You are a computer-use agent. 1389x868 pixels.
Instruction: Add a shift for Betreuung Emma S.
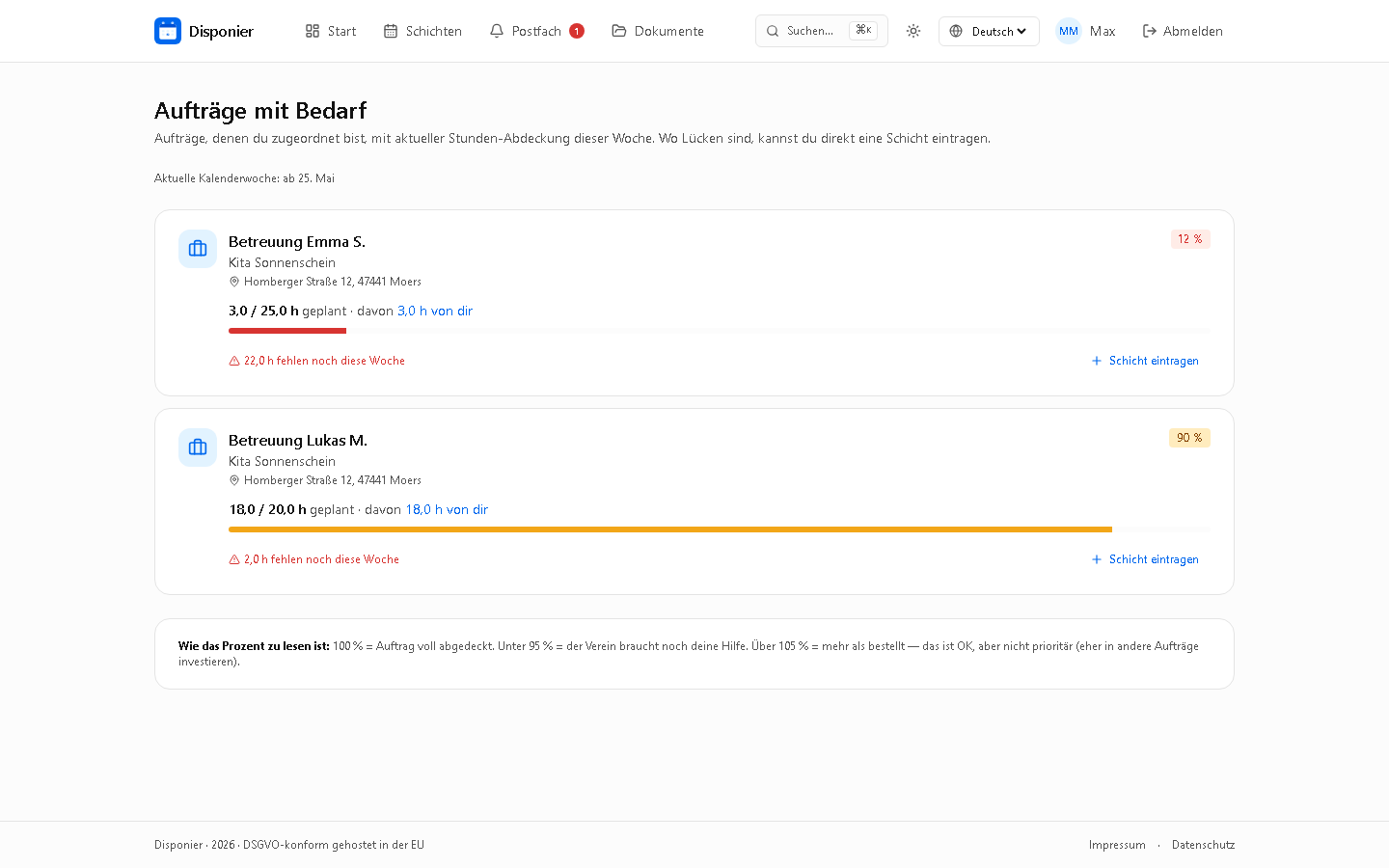(x=1145, y=361)
